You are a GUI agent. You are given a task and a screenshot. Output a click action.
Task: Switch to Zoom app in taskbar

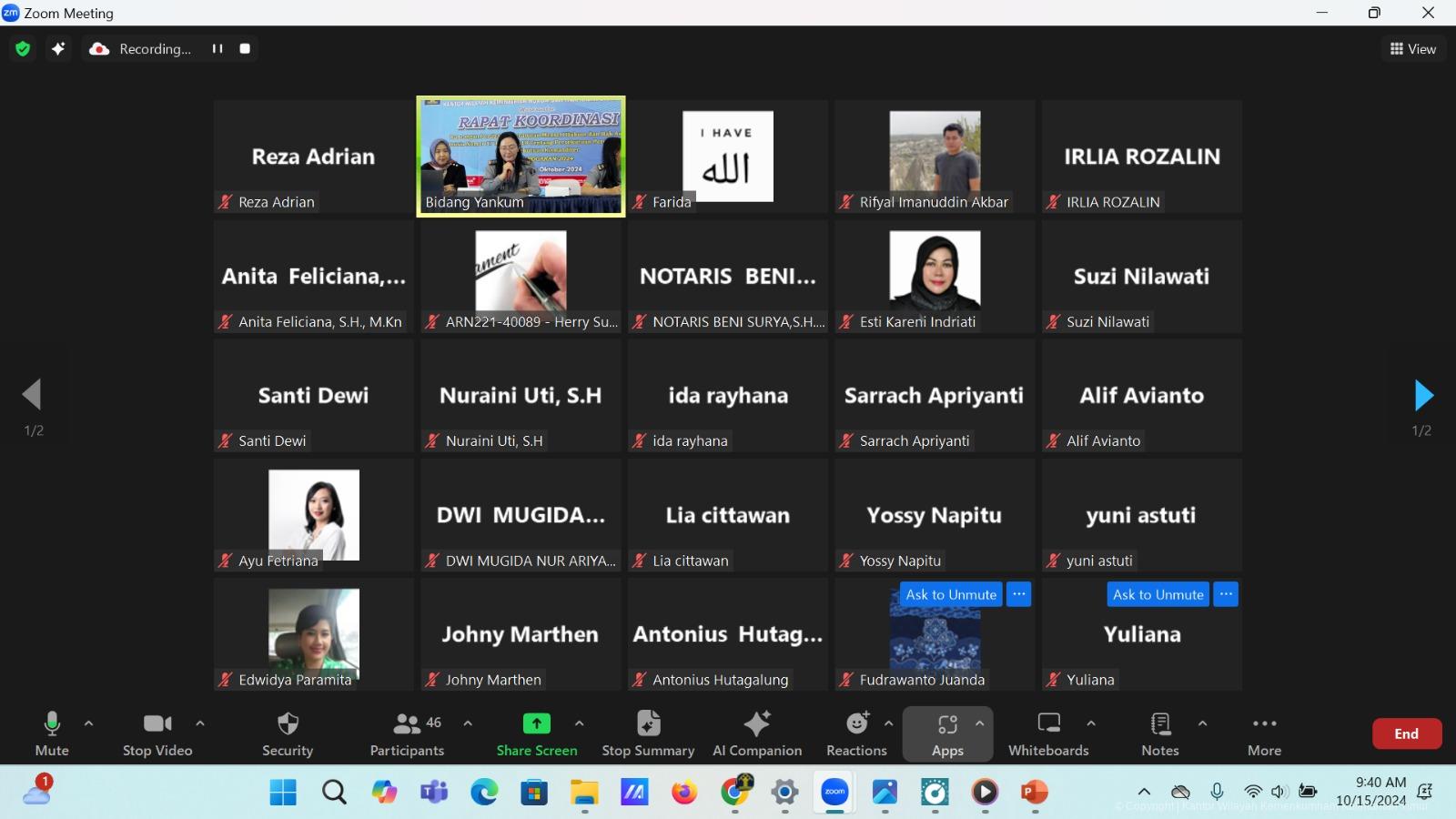(x=834, y=792)
